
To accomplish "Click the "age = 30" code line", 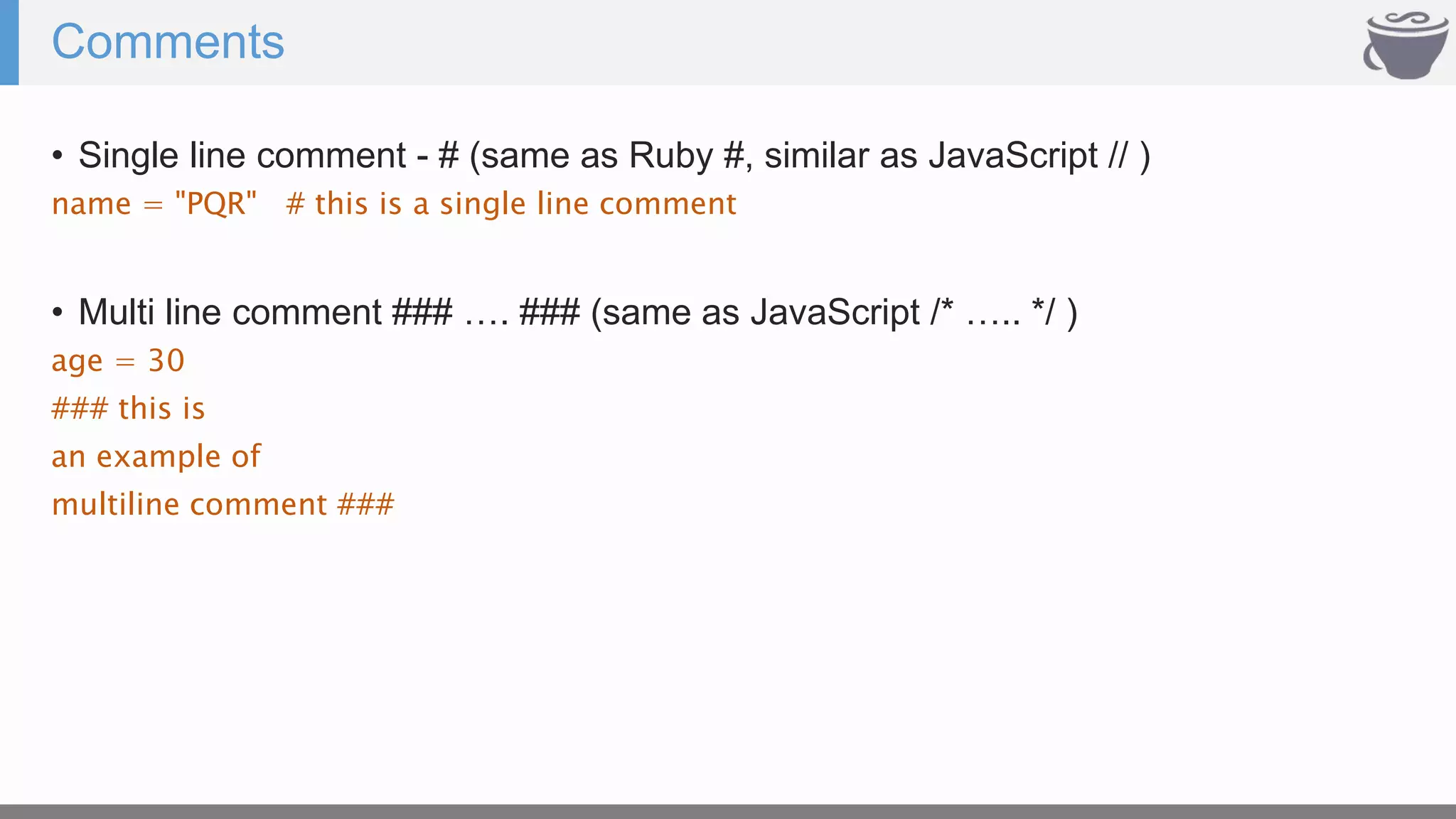I will (x=118, y=361).
